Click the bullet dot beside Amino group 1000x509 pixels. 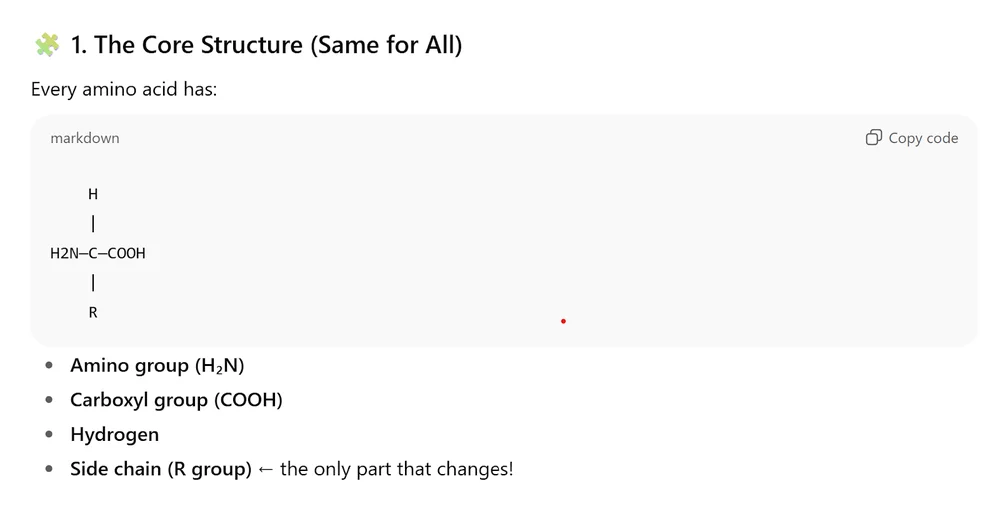(50, 366)
